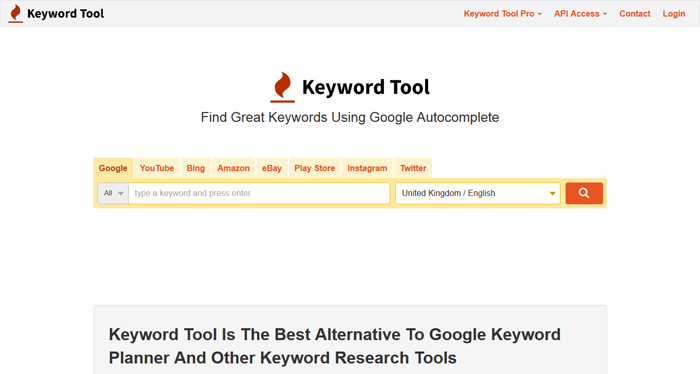Screen dimensions: 700x374
Task: Click the orange magnifier search button
Action: tap(584, 193)
